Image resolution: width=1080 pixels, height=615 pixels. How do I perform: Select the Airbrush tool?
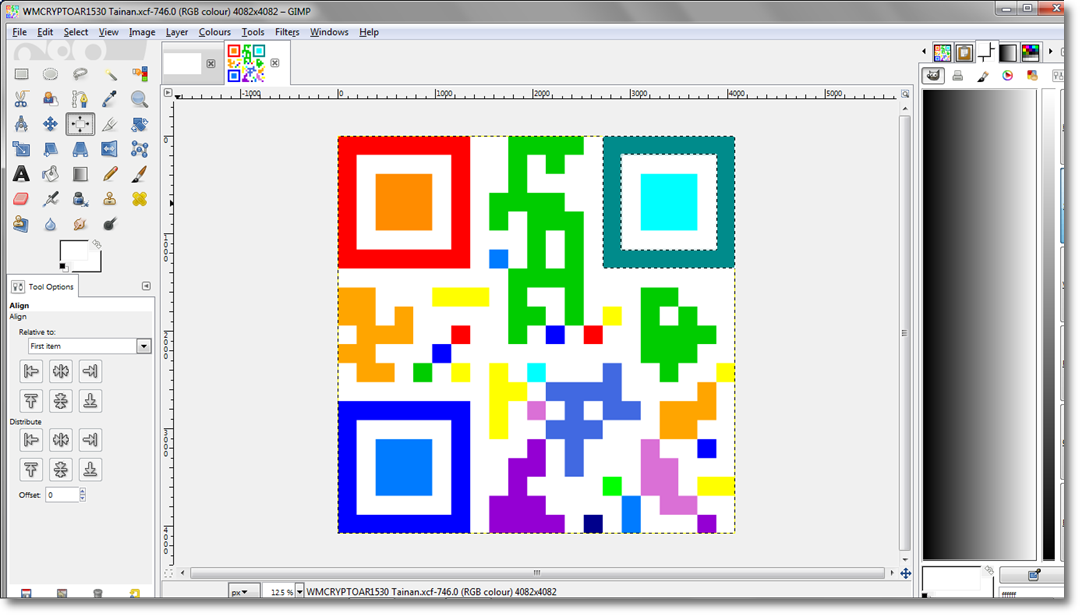click(x=50, y=199)
